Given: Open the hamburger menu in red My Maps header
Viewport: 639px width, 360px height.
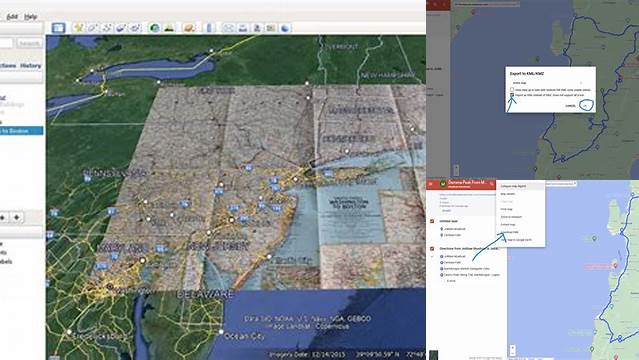Looking at the screenshot, I should tap(430, 184).
